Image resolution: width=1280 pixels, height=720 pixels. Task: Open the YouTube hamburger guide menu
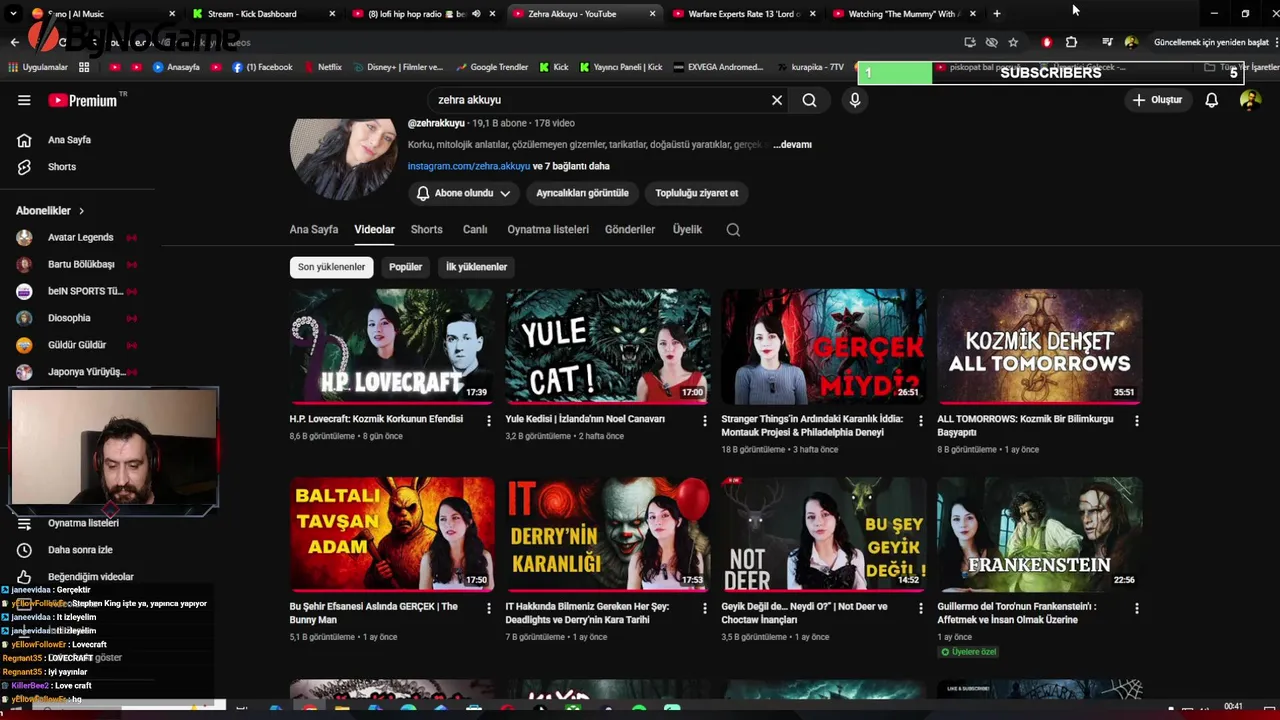click(x=24, y=100)
